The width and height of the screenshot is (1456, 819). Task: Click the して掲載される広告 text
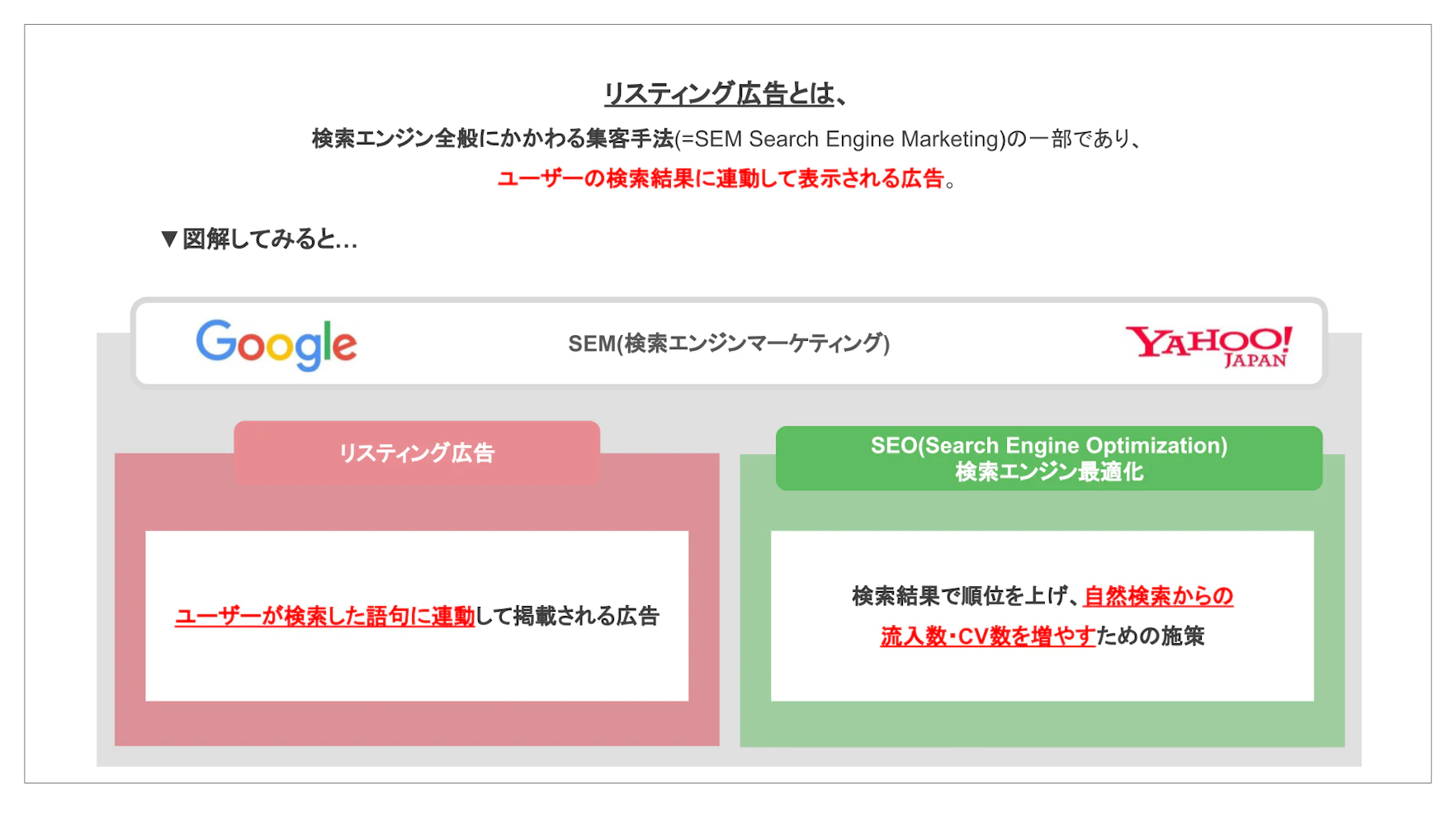[x=568, y=617]
